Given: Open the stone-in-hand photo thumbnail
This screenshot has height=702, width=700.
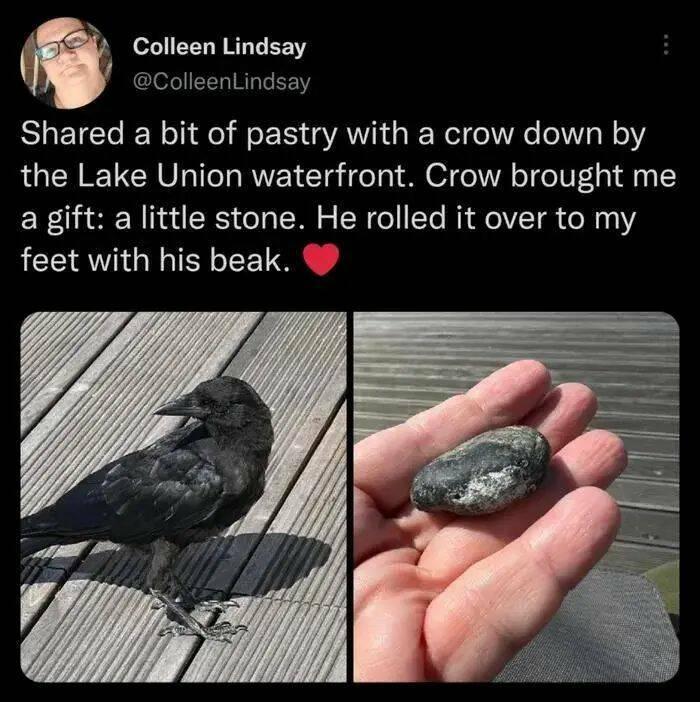Looking at the screenshot, I should tap(516, 497).
